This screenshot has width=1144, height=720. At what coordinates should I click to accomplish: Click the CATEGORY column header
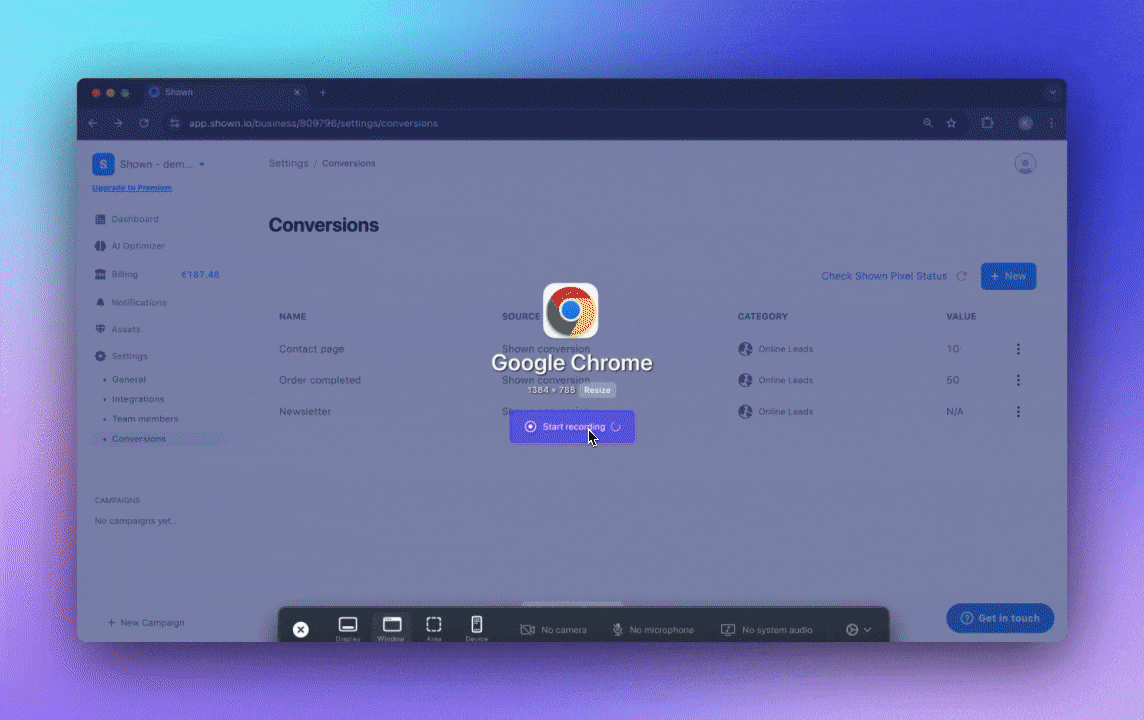pos(762,317)
